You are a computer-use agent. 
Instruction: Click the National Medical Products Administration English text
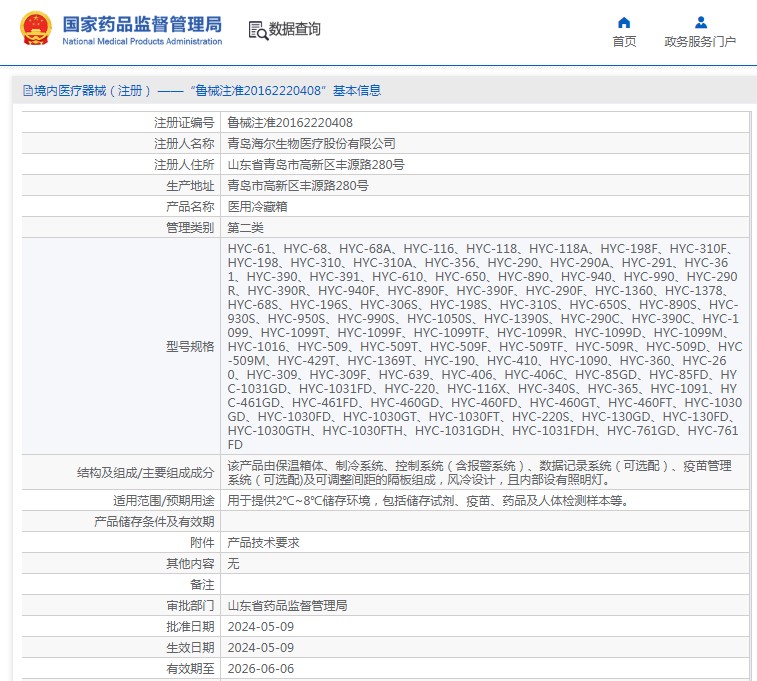click(x=142, y=42)
